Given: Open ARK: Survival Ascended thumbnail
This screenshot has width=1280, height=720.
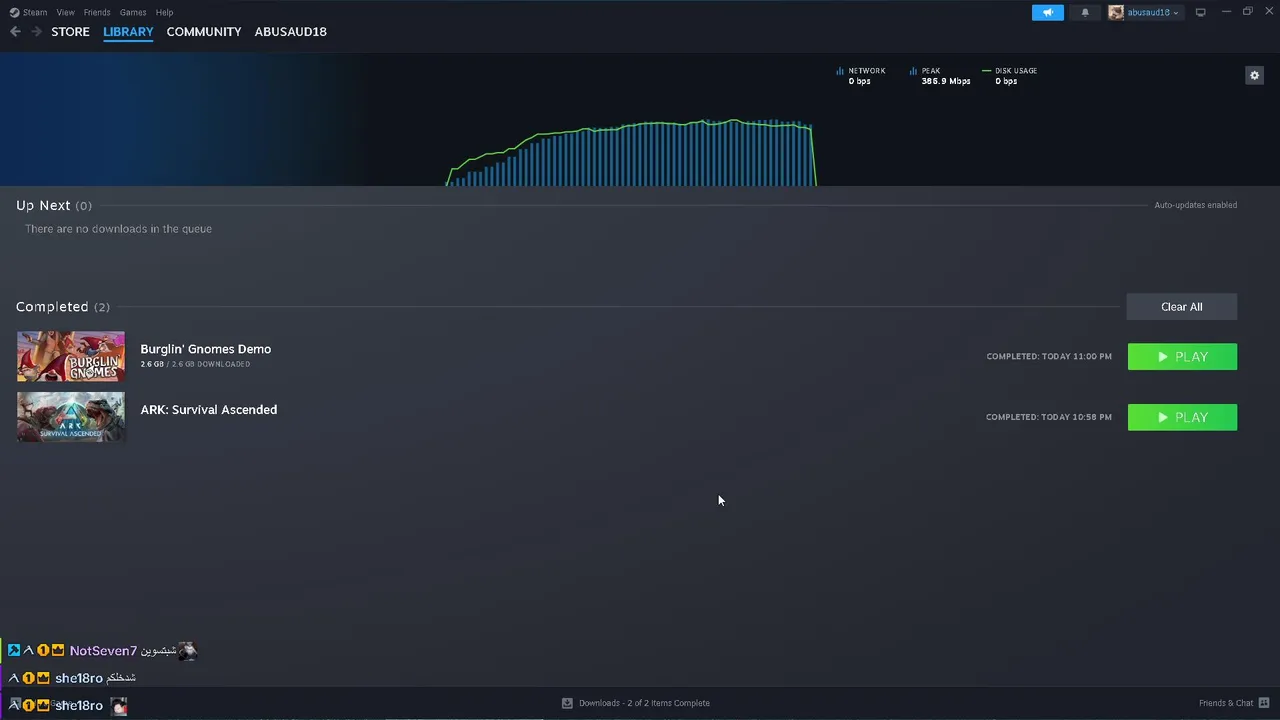Looking at the screenshot, I should pos(71,417).
